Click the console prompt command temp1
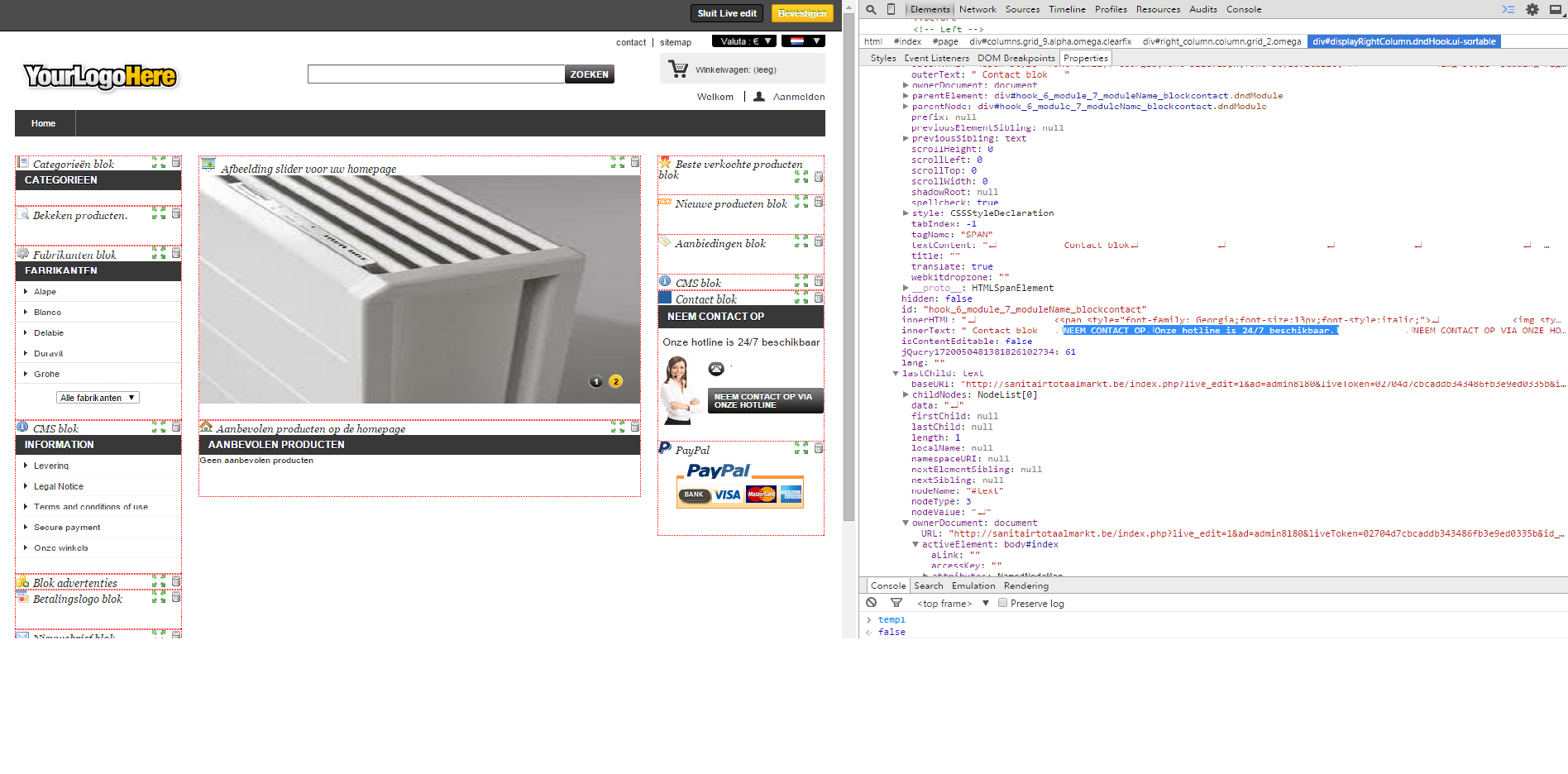 click(892, 620)
